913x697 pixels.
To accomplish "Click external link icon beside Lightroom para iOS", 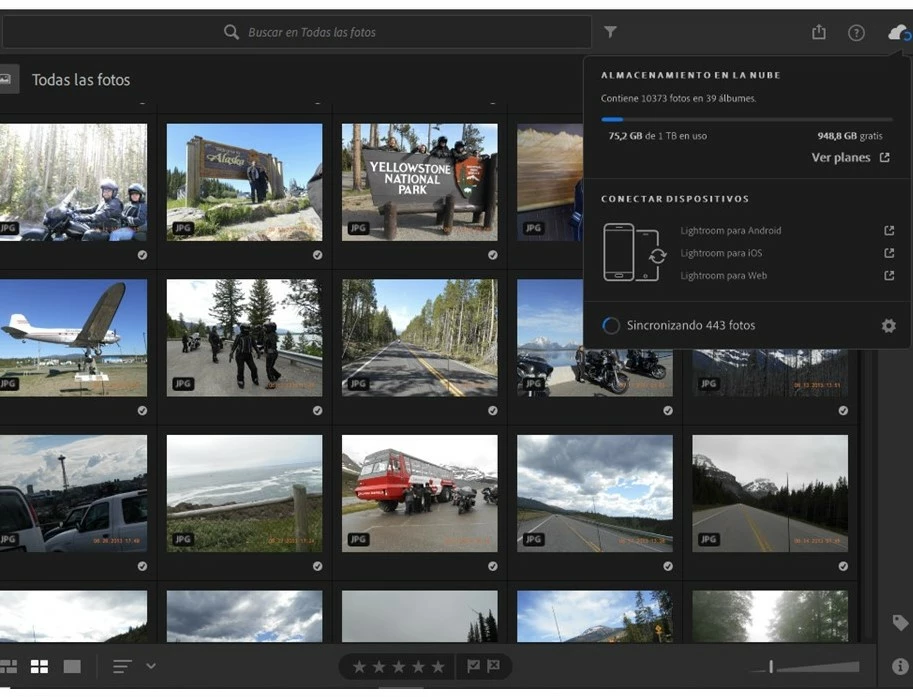I will pos(889,253).
